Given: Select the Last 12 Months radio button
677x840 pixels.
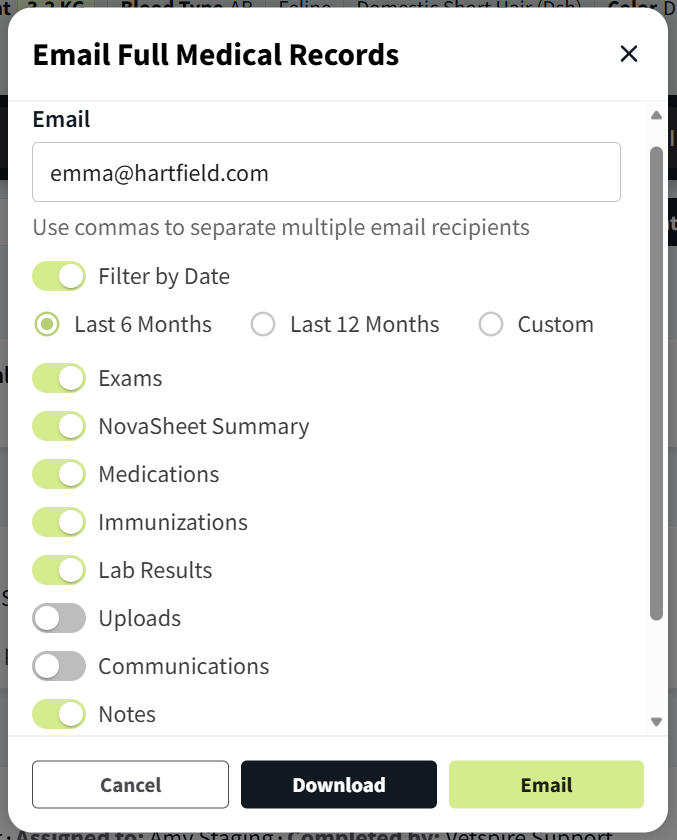Looking at the screenshot, I should pyautogui.click(x=262, y=324).
